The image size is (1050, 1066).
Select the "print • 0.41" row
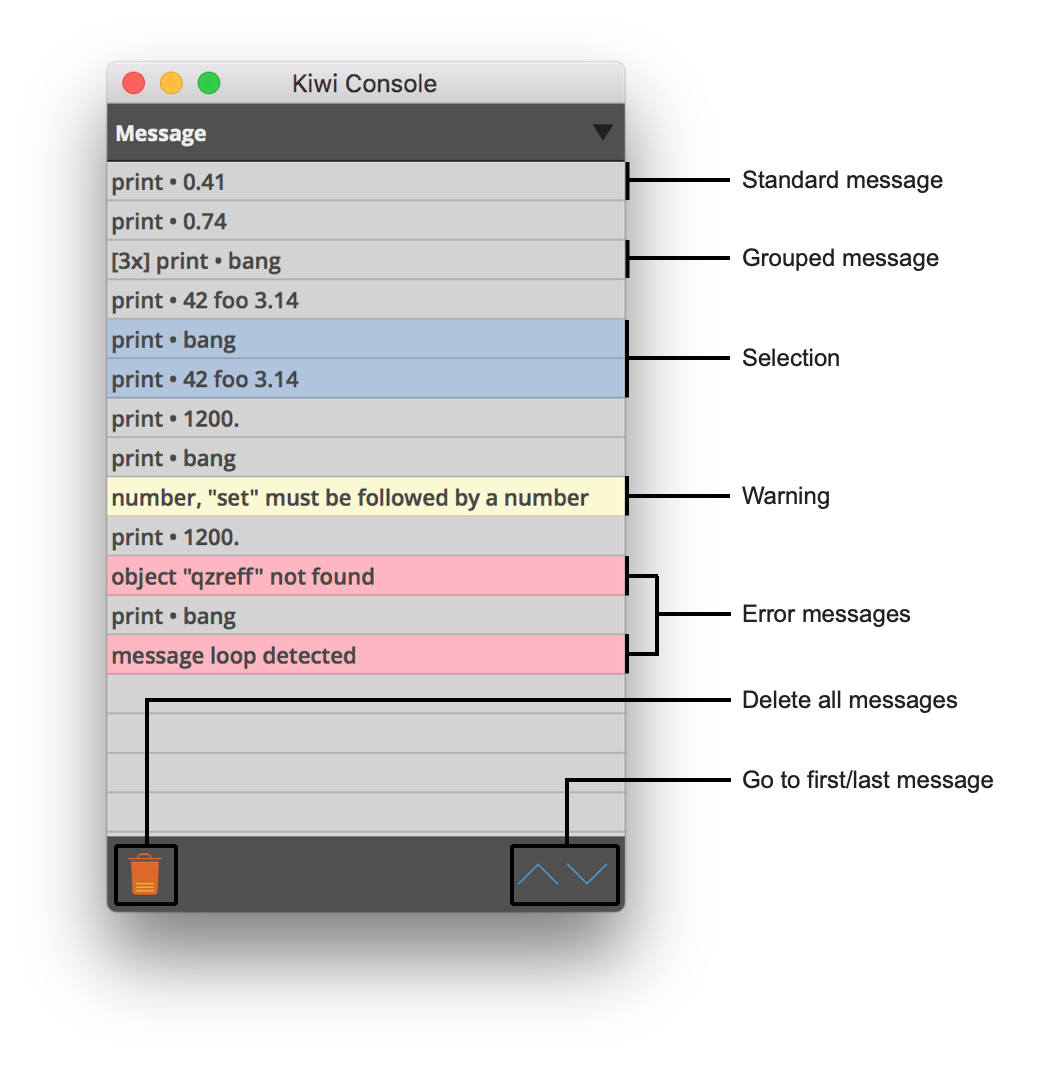[x=366, y=182]
